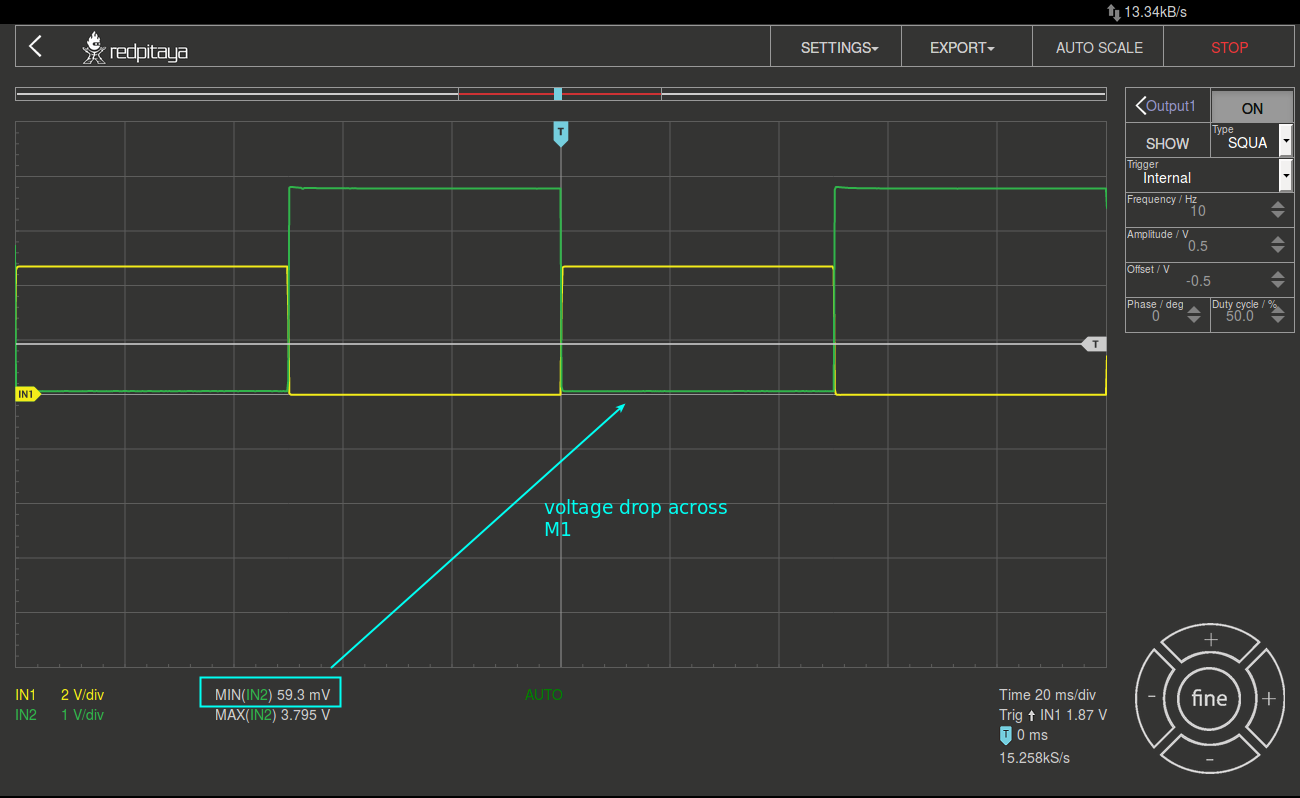Collapse the Output1 panel with back chevron
Screen dimensions: 1300x798
(x=1141, y=106)
